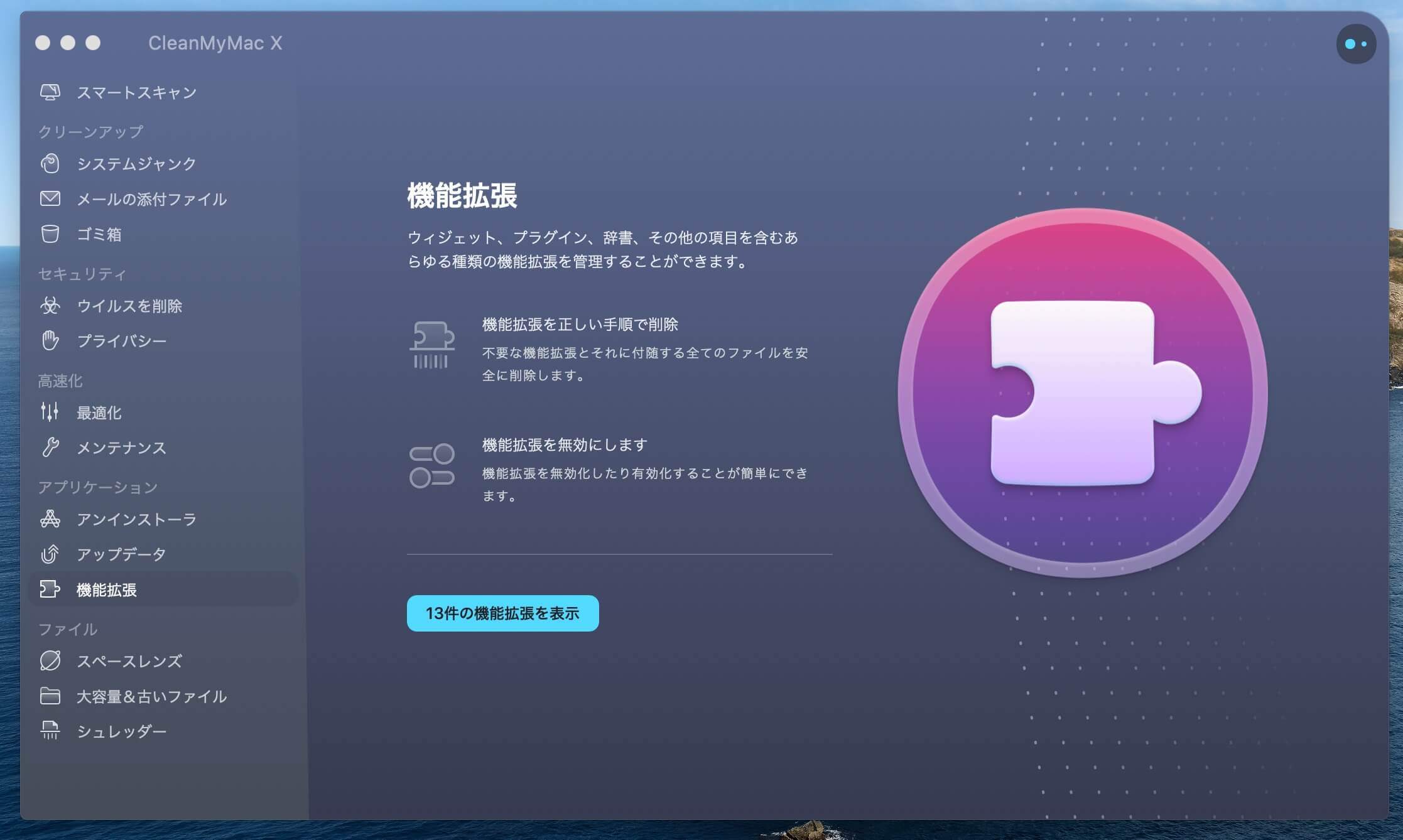Open スペースレンズ disk visualizer
Screen dimensions: 1403x840
coord(51,660)
